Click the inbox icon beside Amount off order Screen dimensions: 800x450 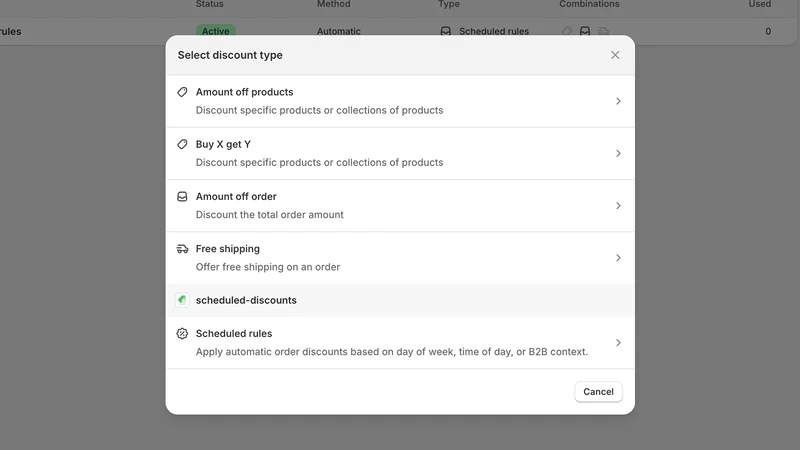(182, 196)
